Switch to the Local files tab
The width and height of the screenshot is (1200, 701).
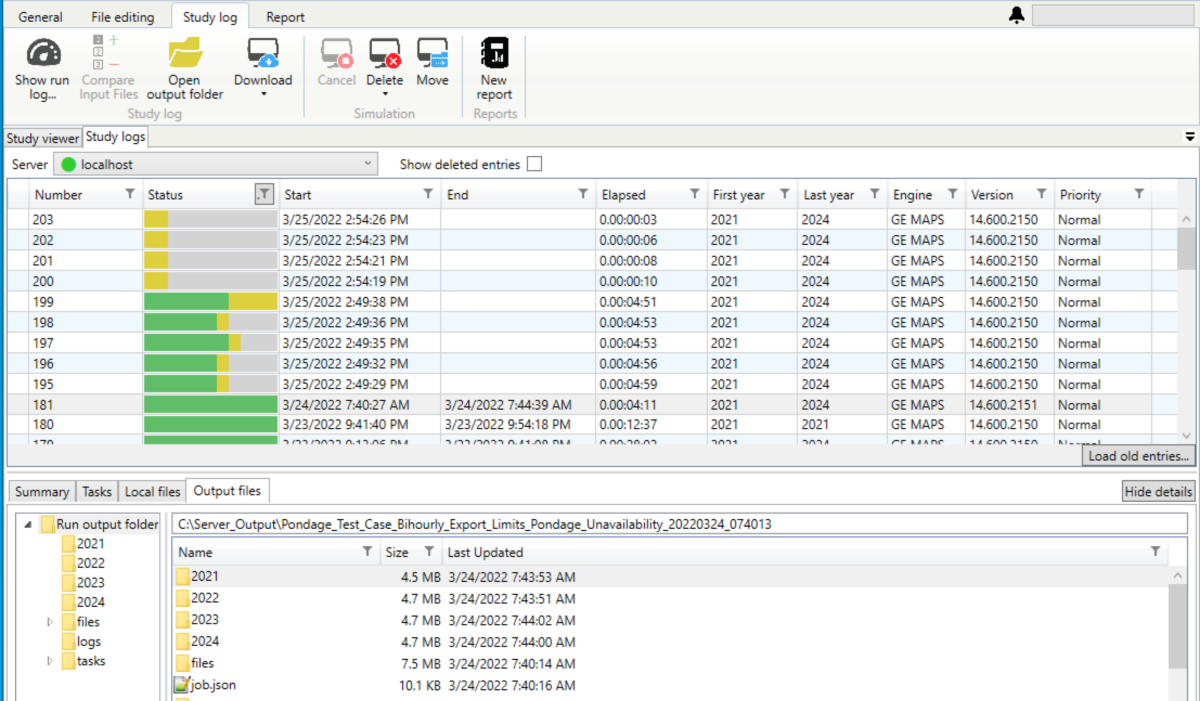click(152, 491)
